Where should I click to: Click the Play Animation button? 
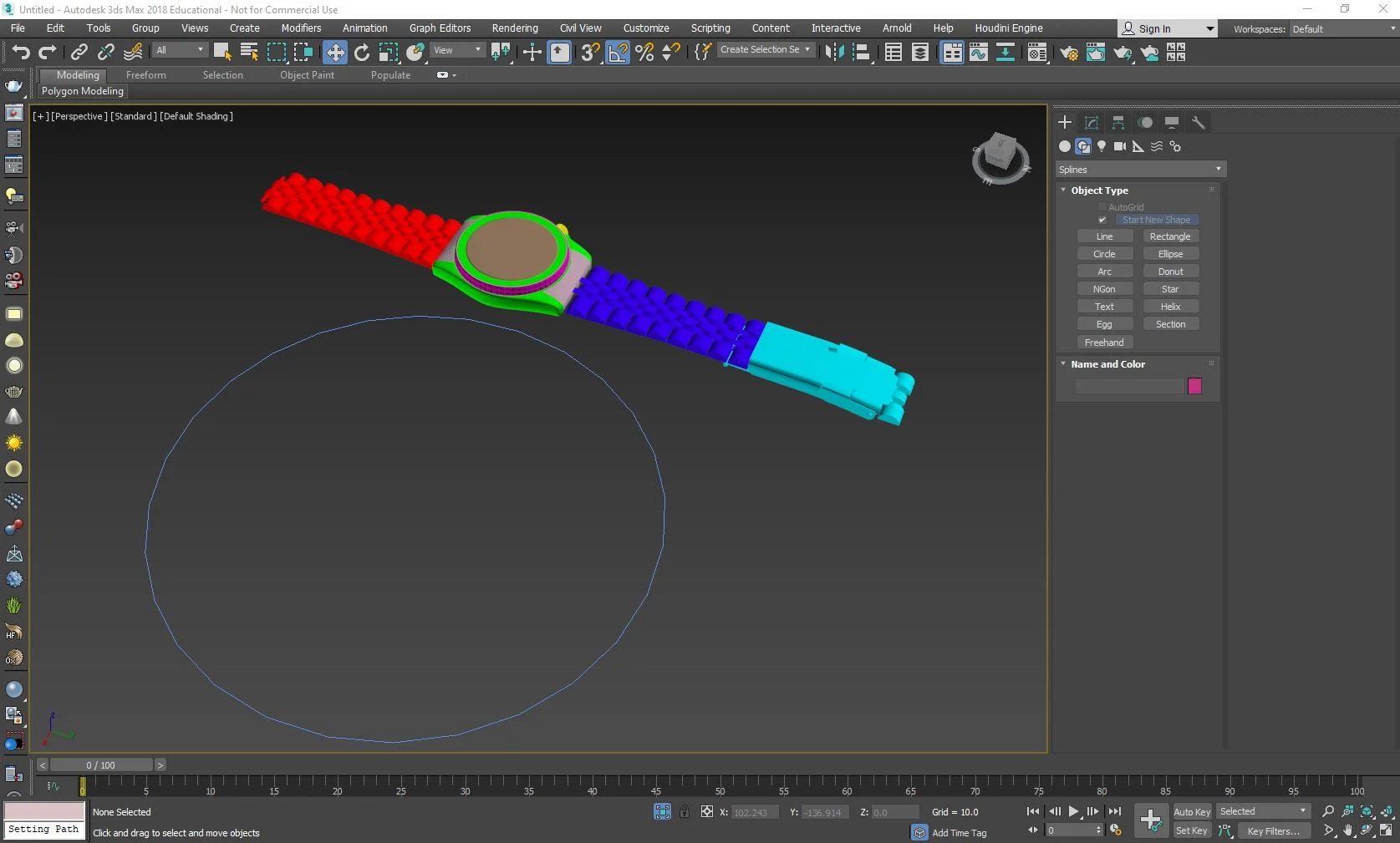pyautogui.click(x=1074, y=811)
